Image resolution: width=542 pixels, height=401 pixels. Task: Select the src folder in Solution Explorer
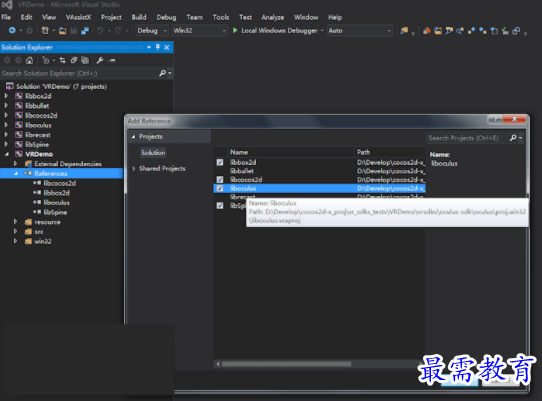coord(39,232)
